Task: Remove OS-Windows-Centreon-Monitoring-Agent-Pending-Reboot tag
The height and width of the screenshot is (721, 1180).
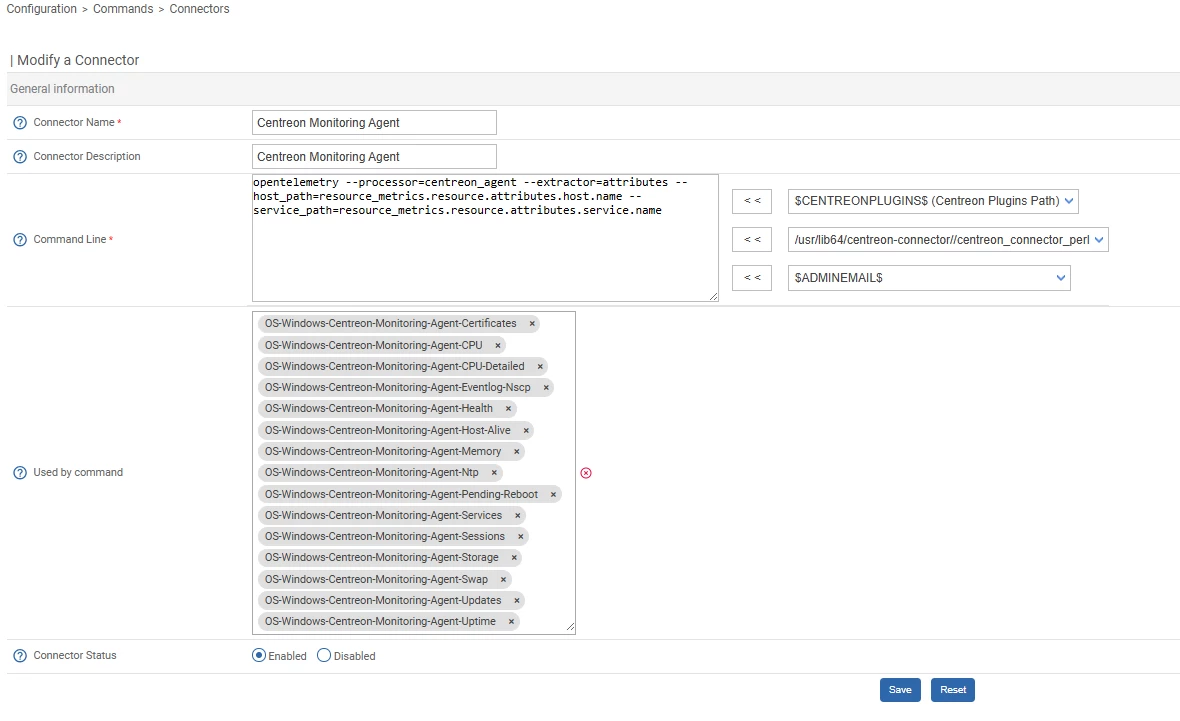Action: point(553,494)
